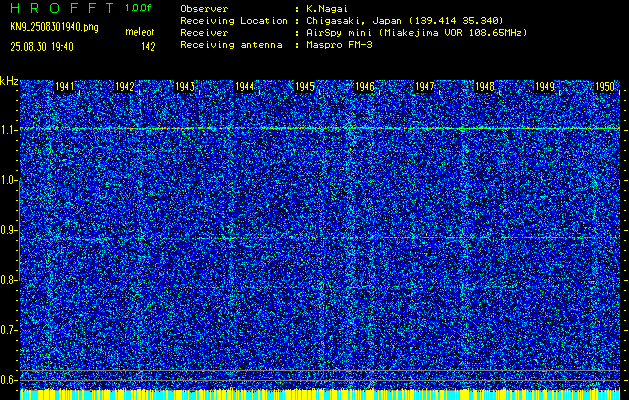Click the 1.1 frequency axis label
The image size is (629, 400).
tap(9, 130)
